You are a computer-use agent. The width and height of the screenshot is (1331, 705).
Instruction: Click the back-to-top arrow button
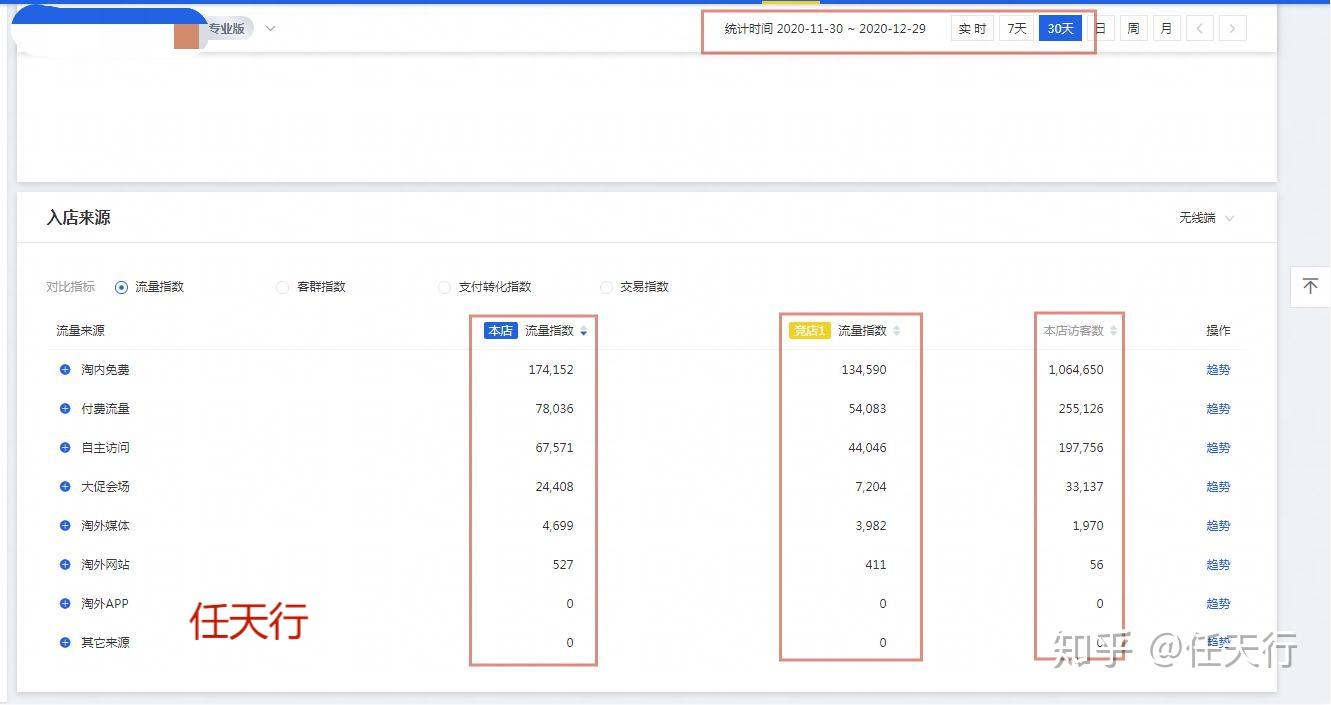(x=1310, y=287)
